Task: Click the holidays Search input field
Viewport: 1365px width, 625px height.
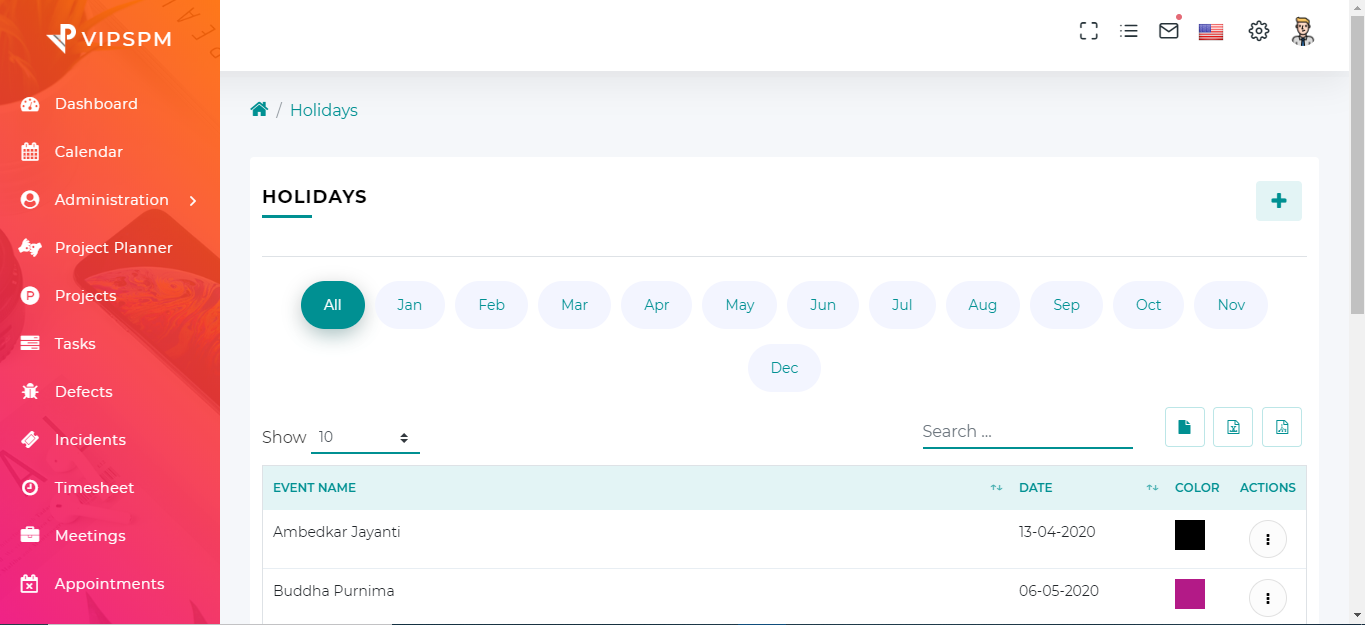Action: tap(1027, 432)
